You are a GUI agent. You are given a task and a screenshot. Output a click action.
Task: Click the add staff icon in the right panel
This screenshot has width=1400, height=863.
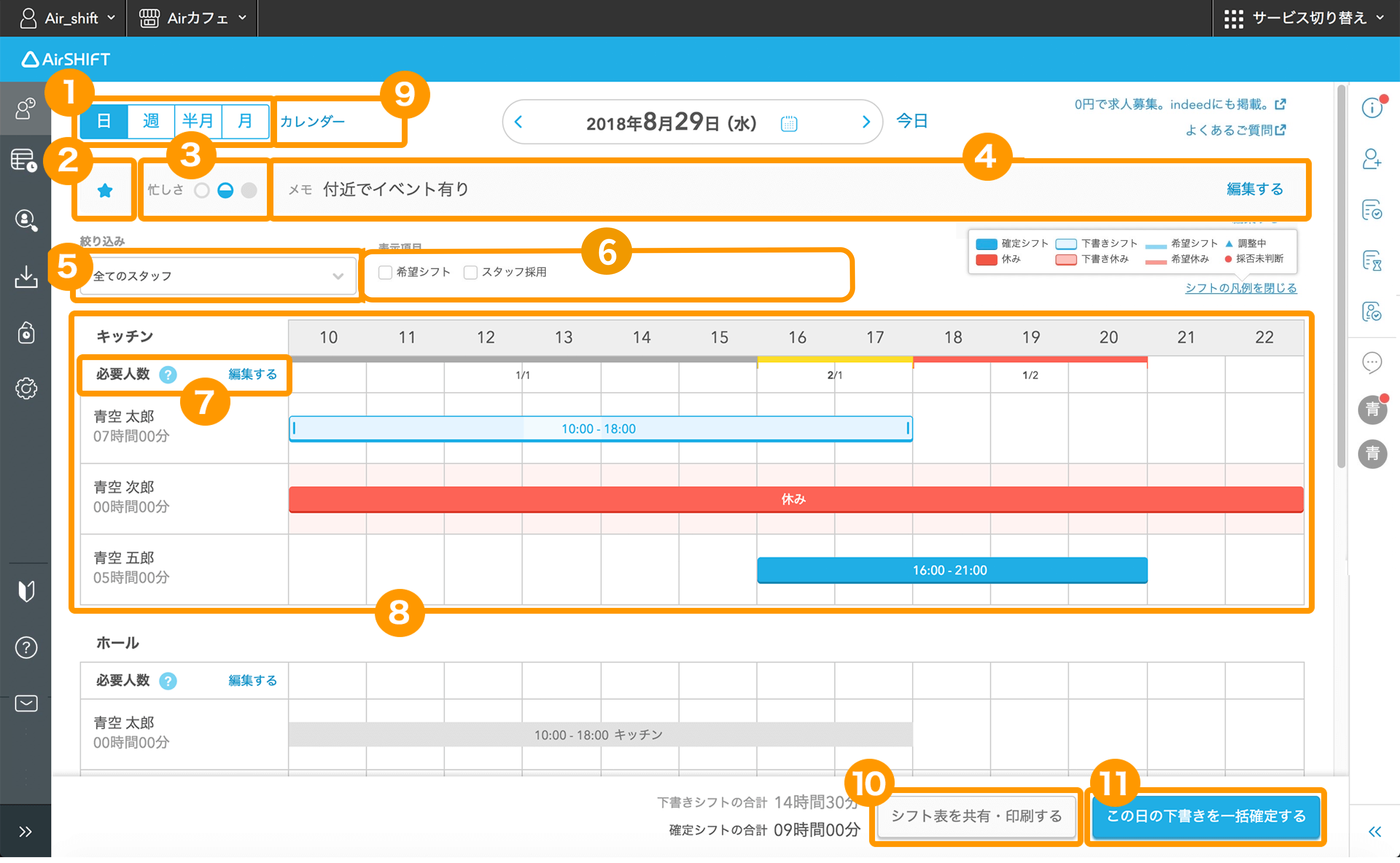1372,159
